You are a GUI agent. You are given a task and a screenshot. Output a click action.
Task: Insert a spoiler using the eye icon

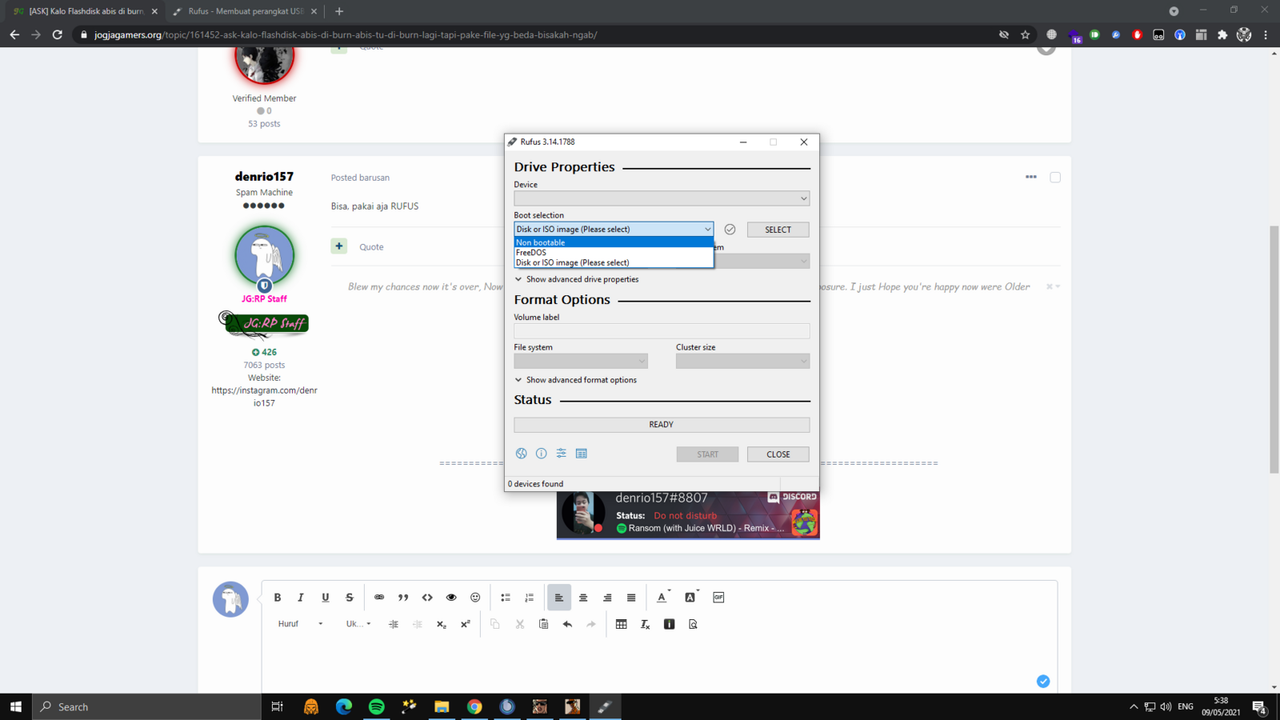(451, 597)
